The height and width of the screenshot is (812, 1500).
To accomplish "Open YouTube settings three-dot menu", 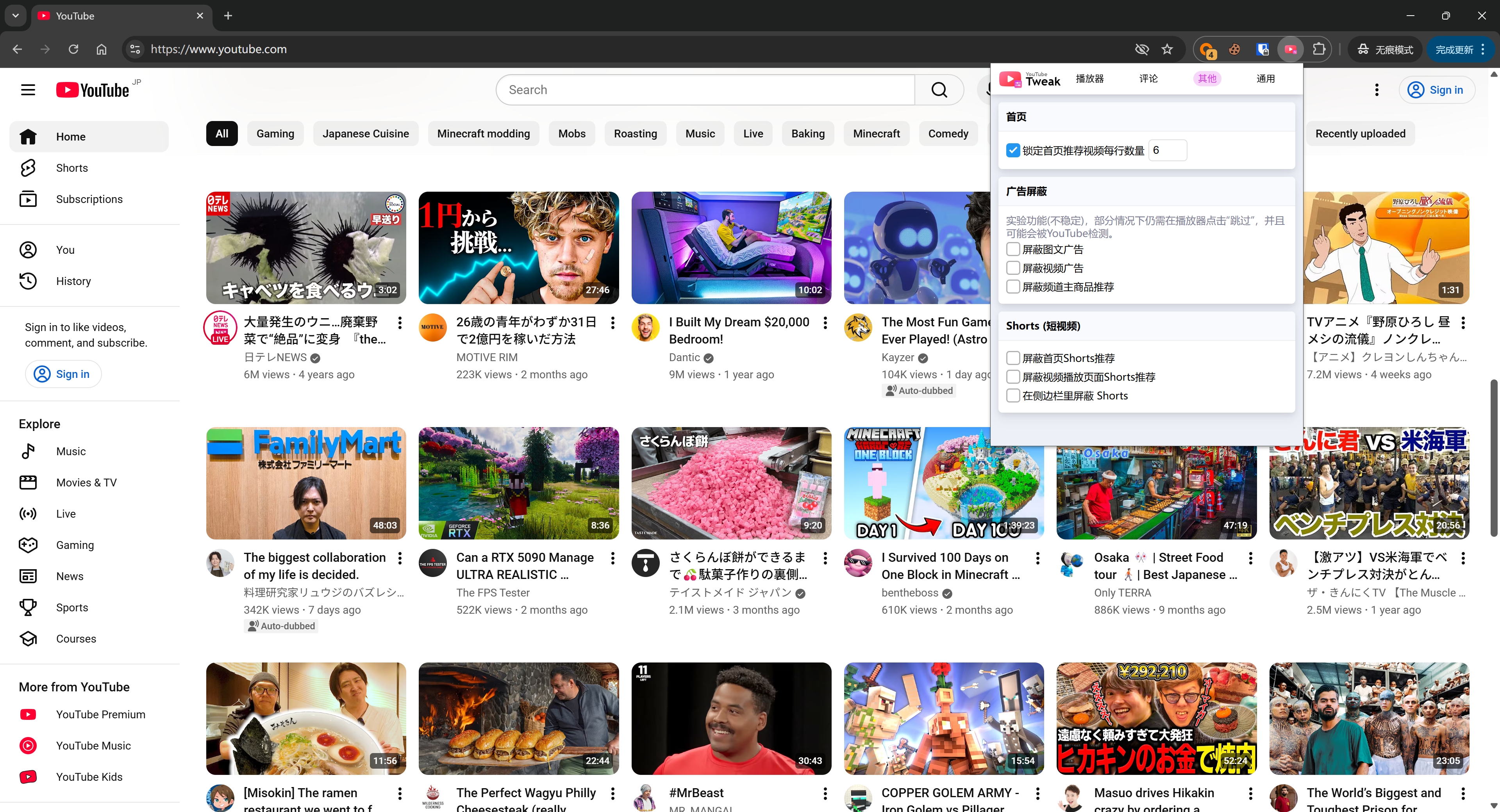I will coord(1377,90).
